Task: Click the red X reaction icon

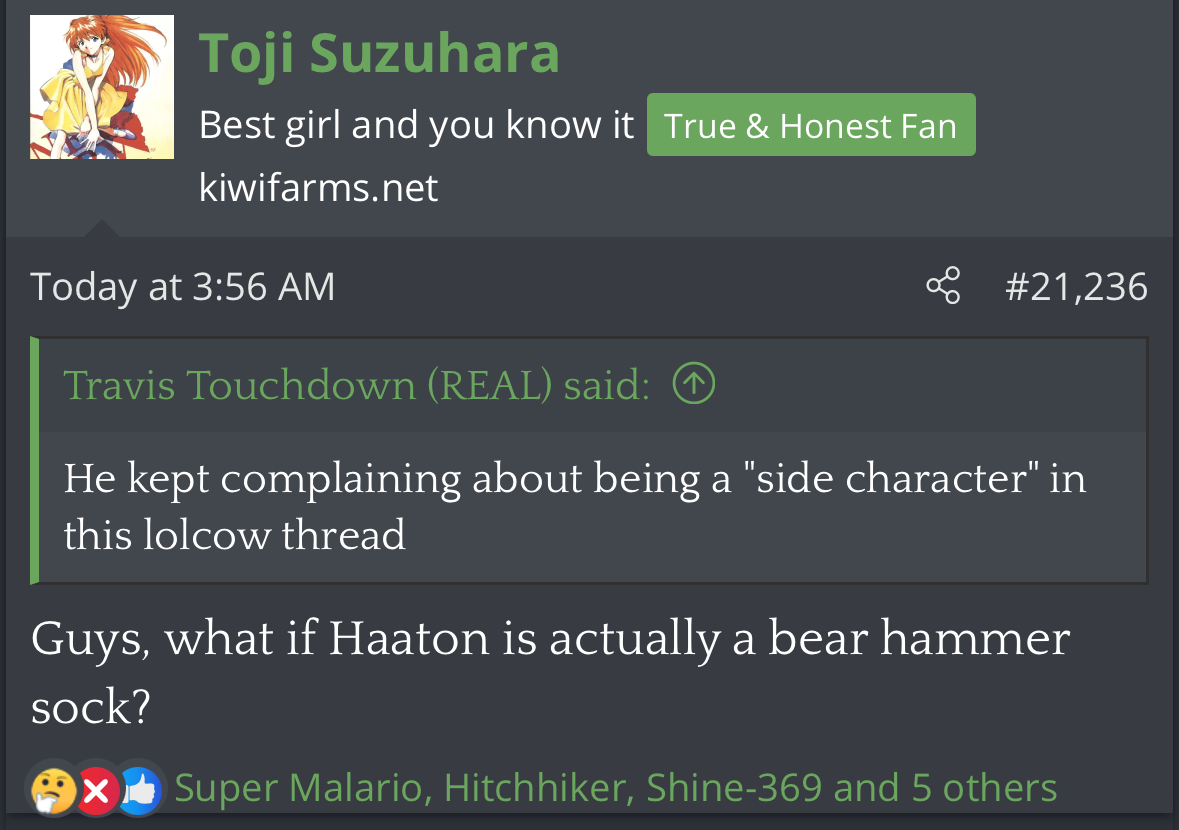Action: tap(97, 791)
